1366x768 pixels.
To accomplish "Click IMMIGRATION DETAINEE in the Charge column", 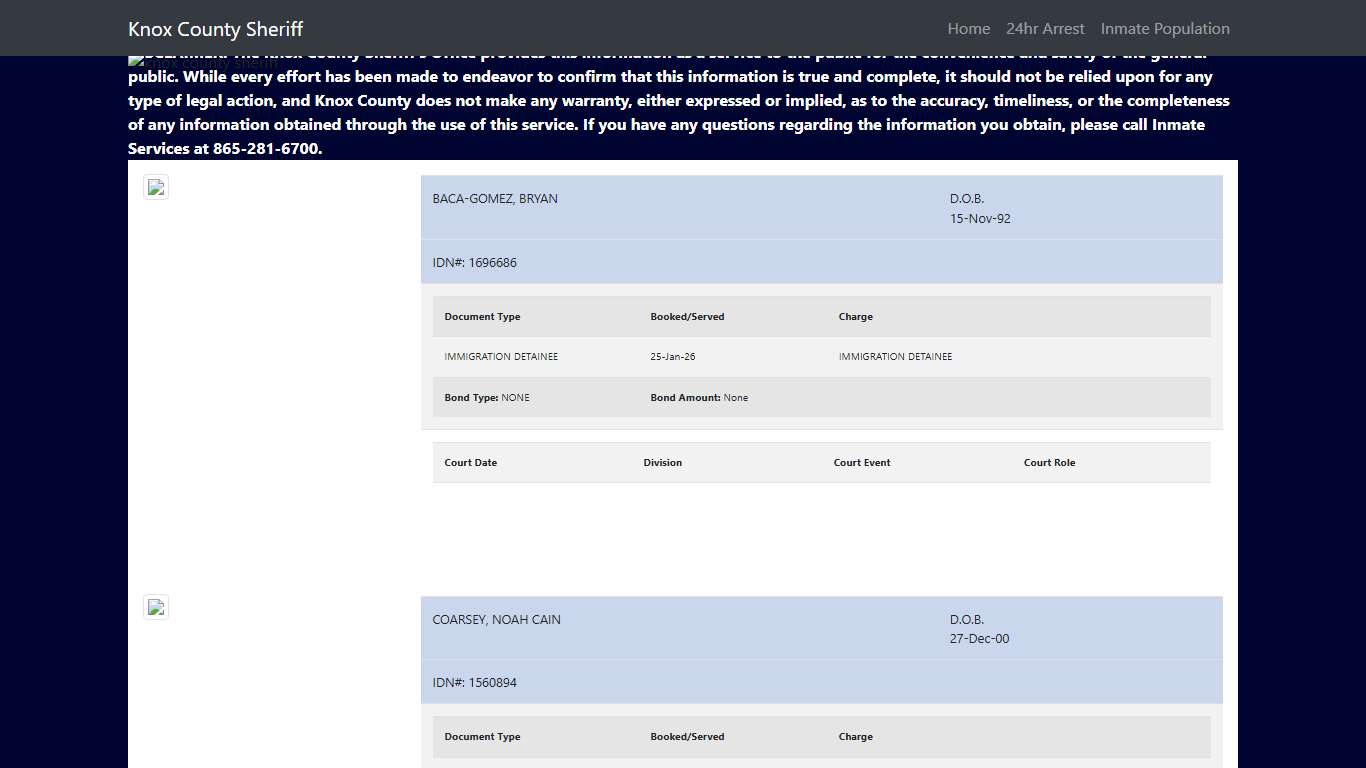I will click(x=895, y=357).
